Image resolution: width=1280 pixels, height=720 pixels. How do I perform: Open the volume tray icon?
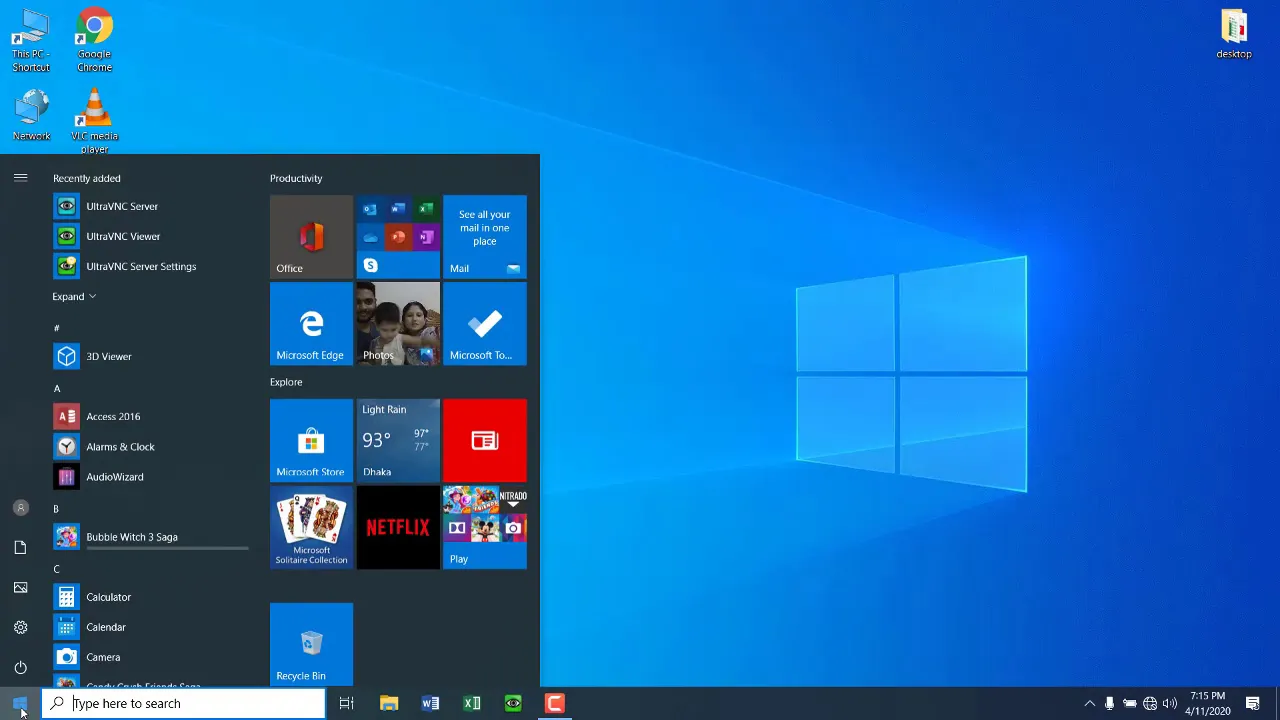point(1170,703)
